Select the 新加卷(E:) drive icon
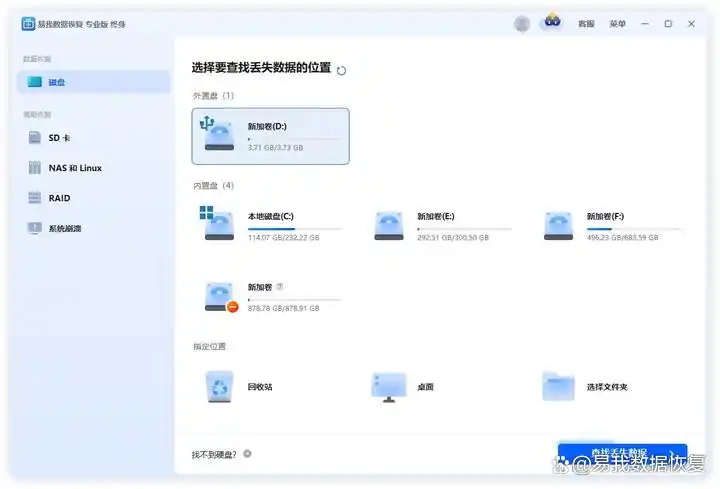The height and width of the screenshot is (489, 720). (x=389, y=225)
